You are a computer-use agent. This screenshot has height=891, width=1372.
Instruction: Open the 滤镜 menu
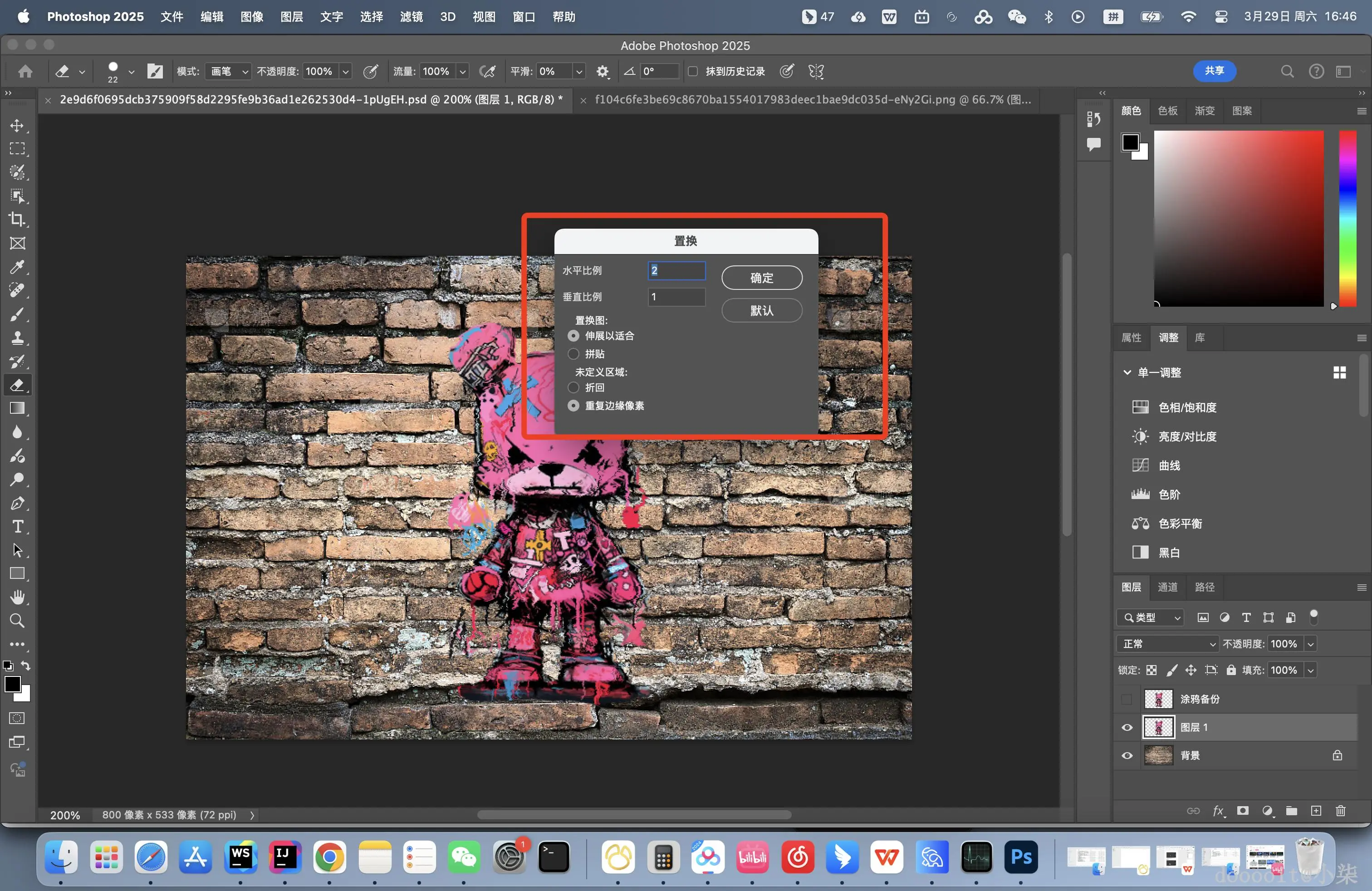click(411, 17)
